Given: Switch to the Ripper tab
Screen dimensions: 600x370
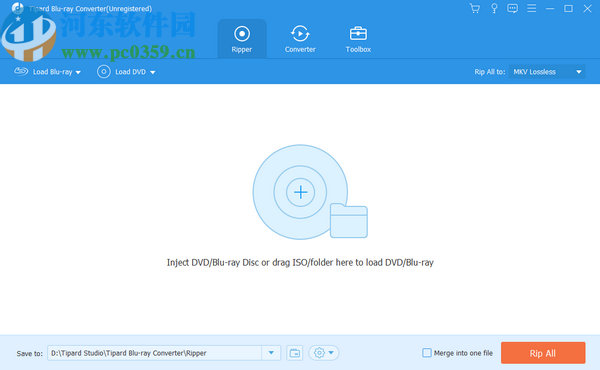Looking at the screenshot, I should (242, 39).
